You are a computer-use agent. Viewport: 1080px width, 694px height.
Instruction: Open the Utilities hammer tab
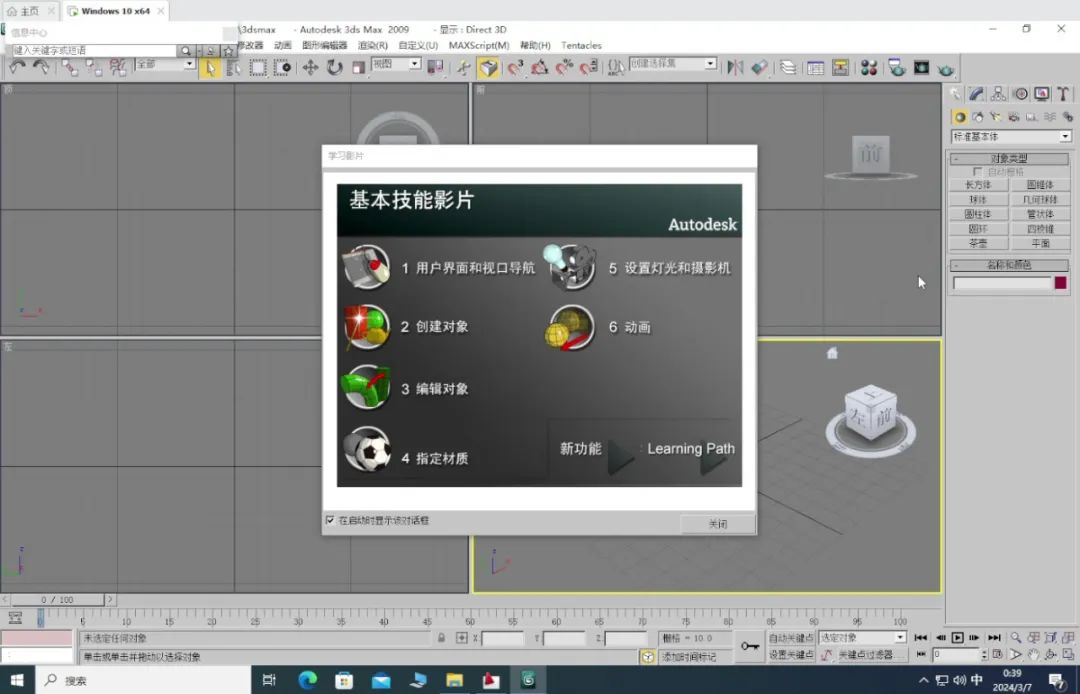(1063, 94)
